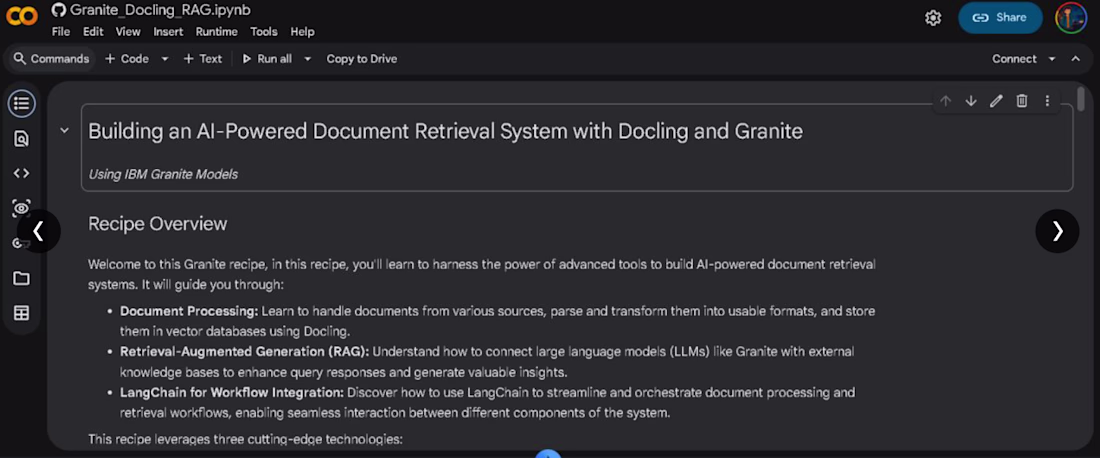
Task: Edit the cell with the pencil icon
Action: 996,101
